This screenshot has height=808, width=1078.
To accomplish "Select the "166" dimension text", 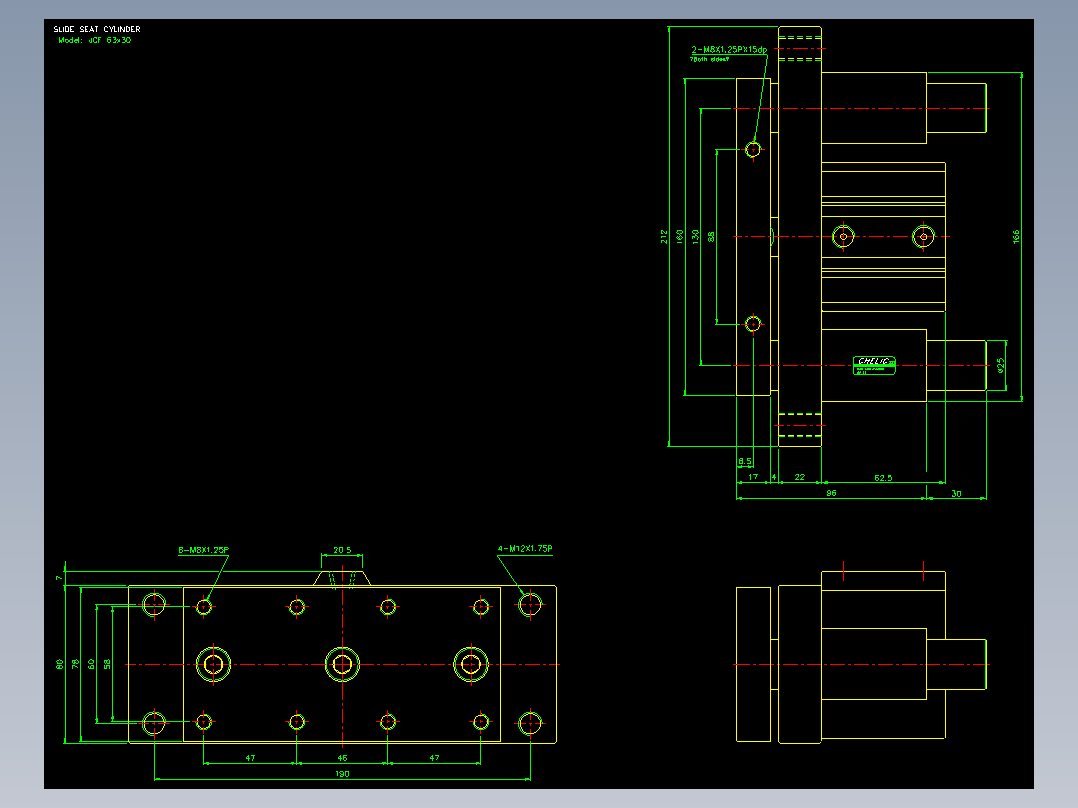I will (x=1015, y=237).
